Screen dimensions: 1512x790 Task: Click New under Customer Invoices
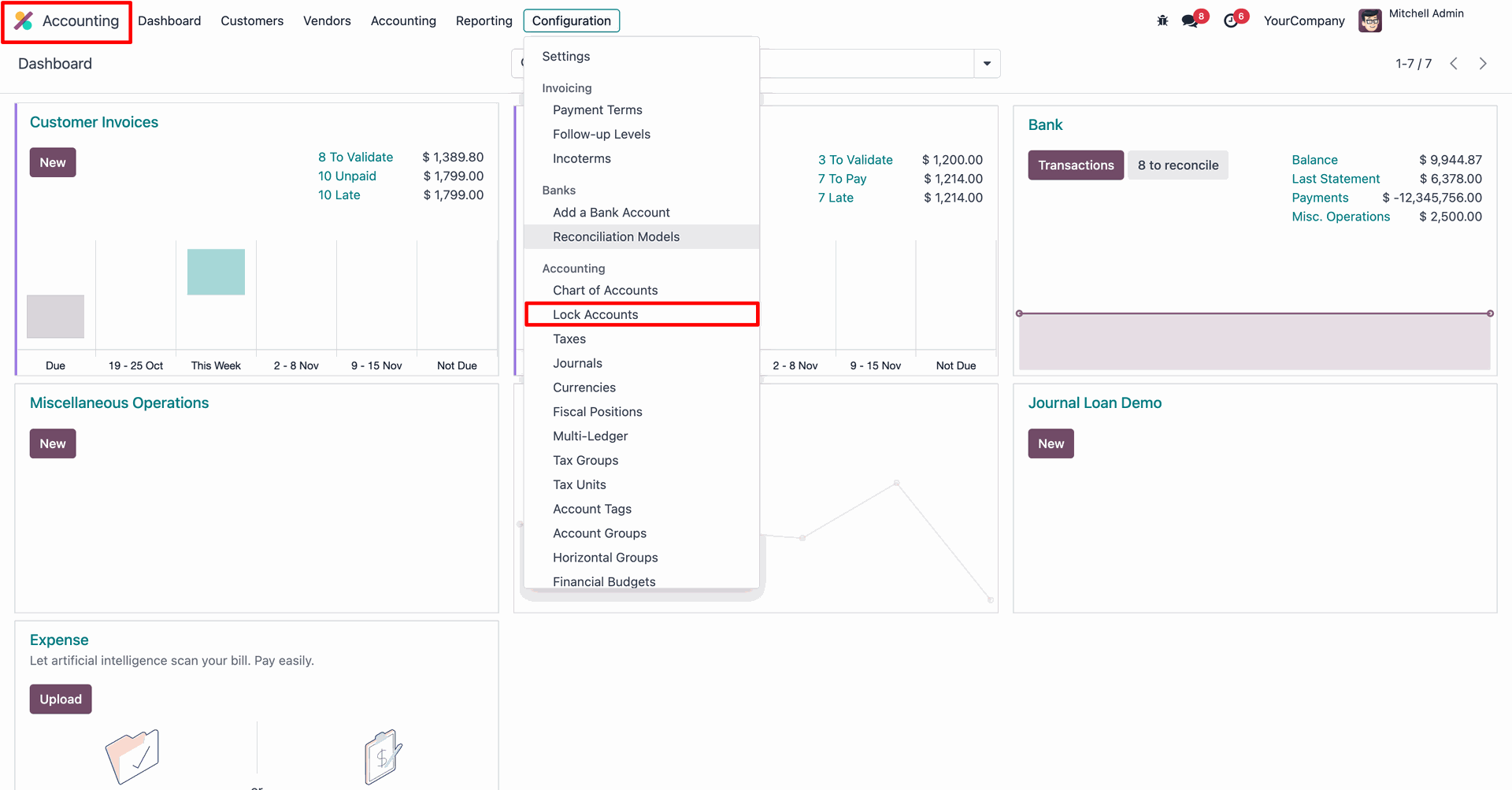point(53,163)
